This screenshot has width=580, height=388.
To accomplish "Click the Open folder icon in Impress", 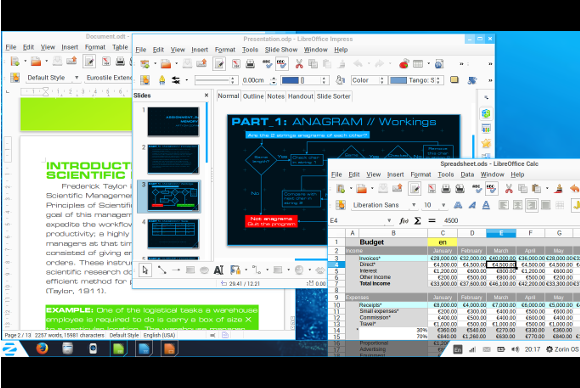I will tap(166, 64).
